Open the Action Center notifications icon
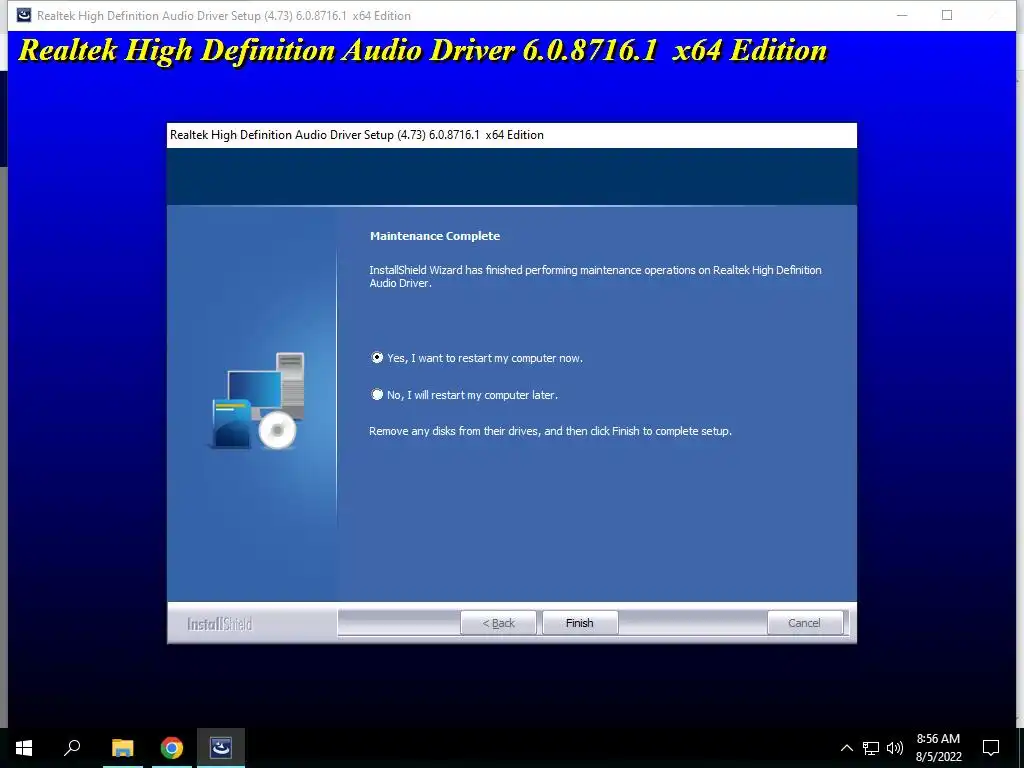The width and height of the screenshot is (1024, 768). point(991,748)
